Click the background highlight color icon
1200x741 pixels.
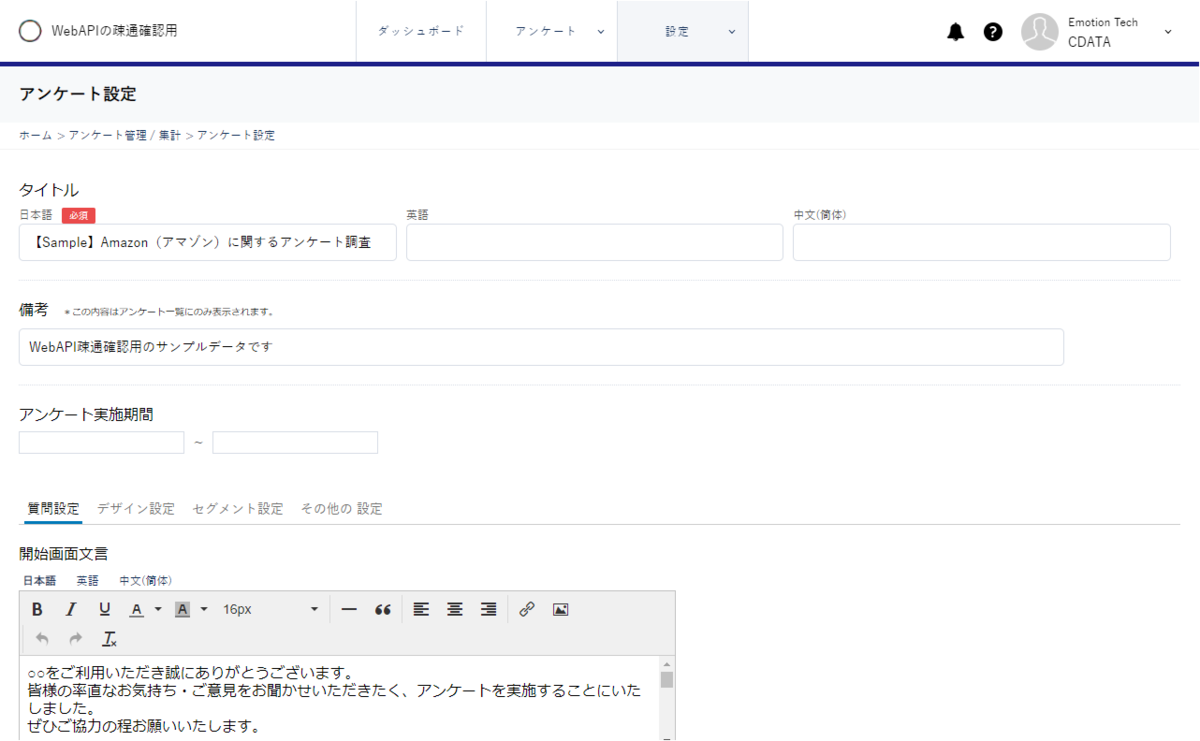pos(182,609)
